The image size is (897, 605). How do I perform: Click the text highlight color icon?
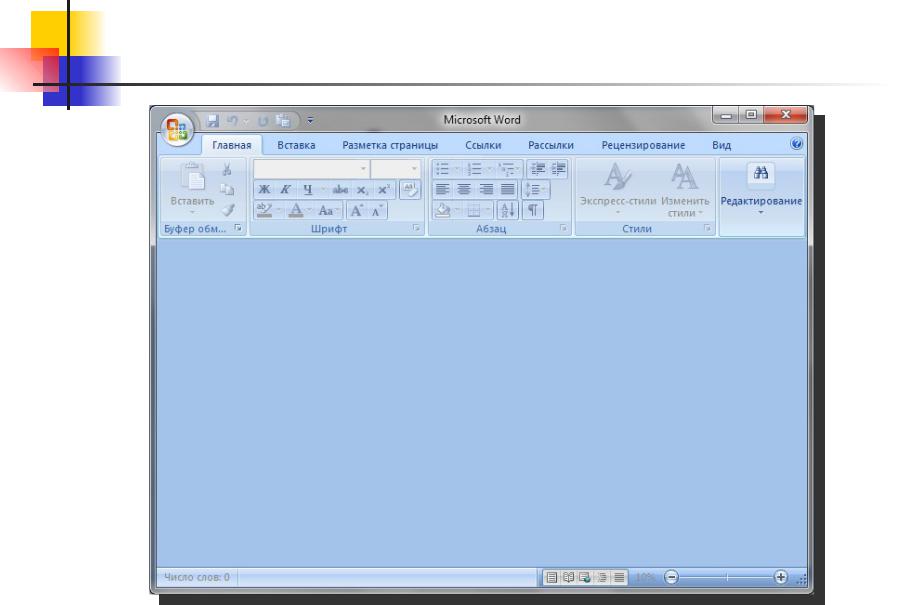(264, 210)
